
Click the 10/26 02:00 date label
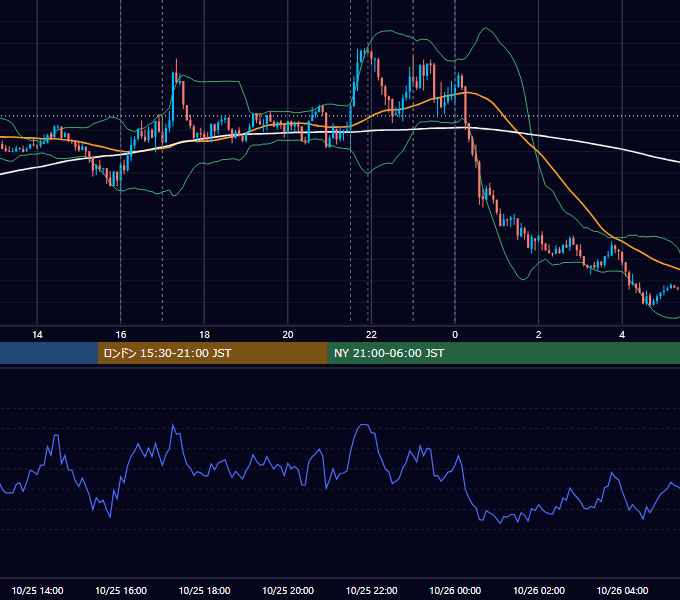[539, 590]
